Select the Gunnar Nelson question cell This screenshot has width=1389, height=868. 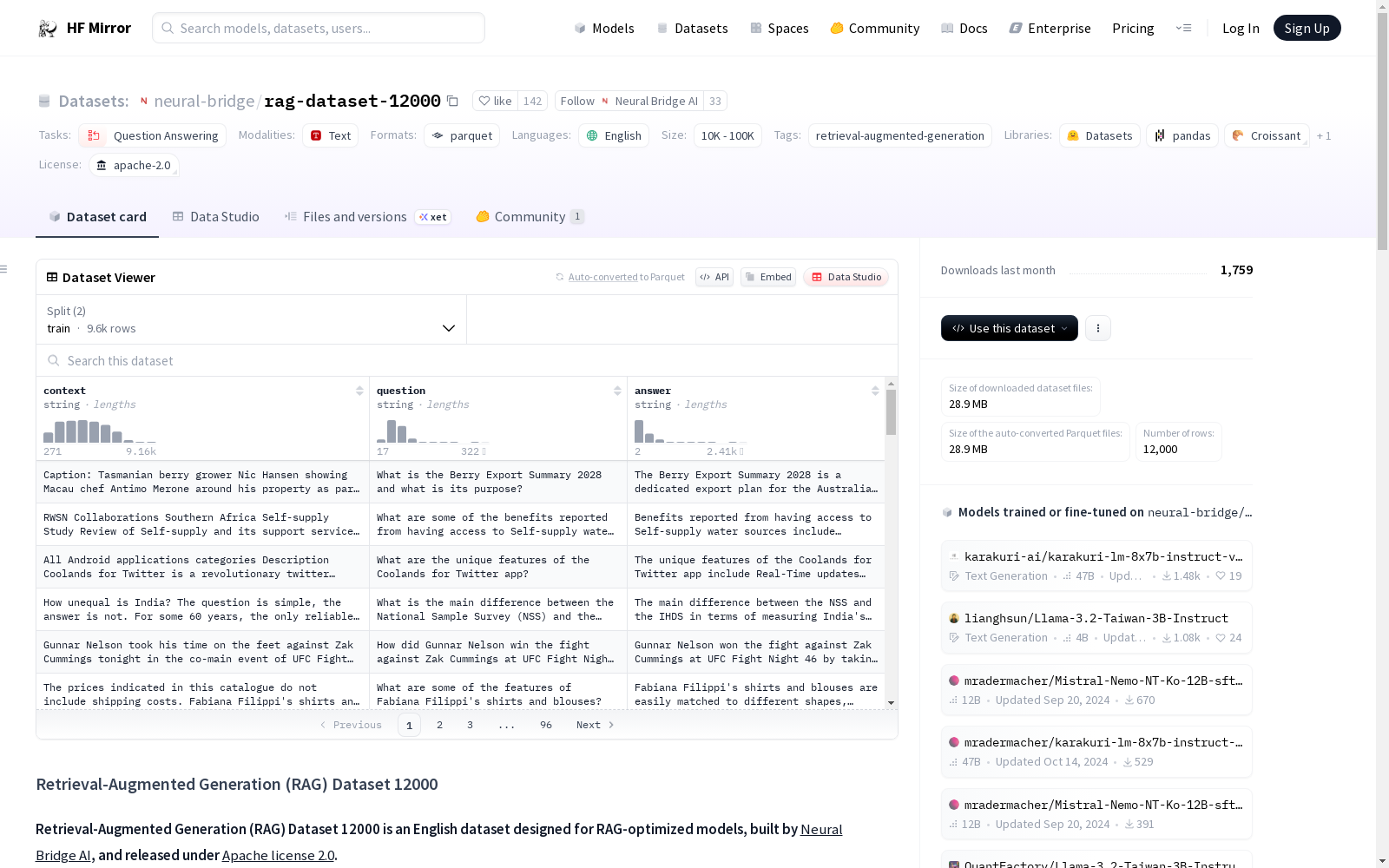498,652
